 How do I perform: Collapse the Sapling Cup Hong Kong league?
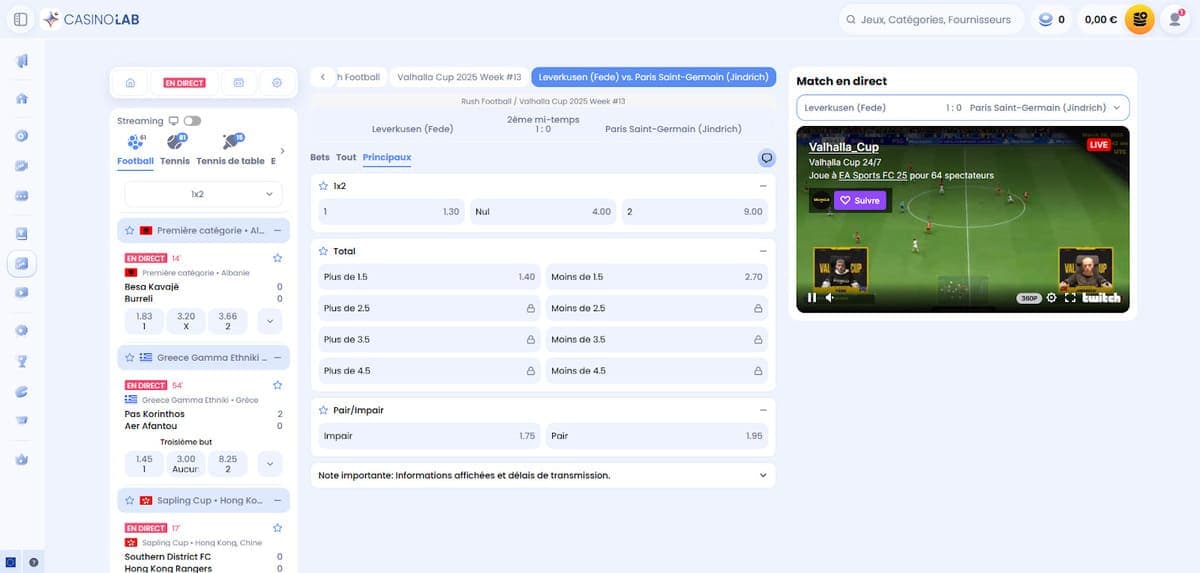(x=277, y=500)
